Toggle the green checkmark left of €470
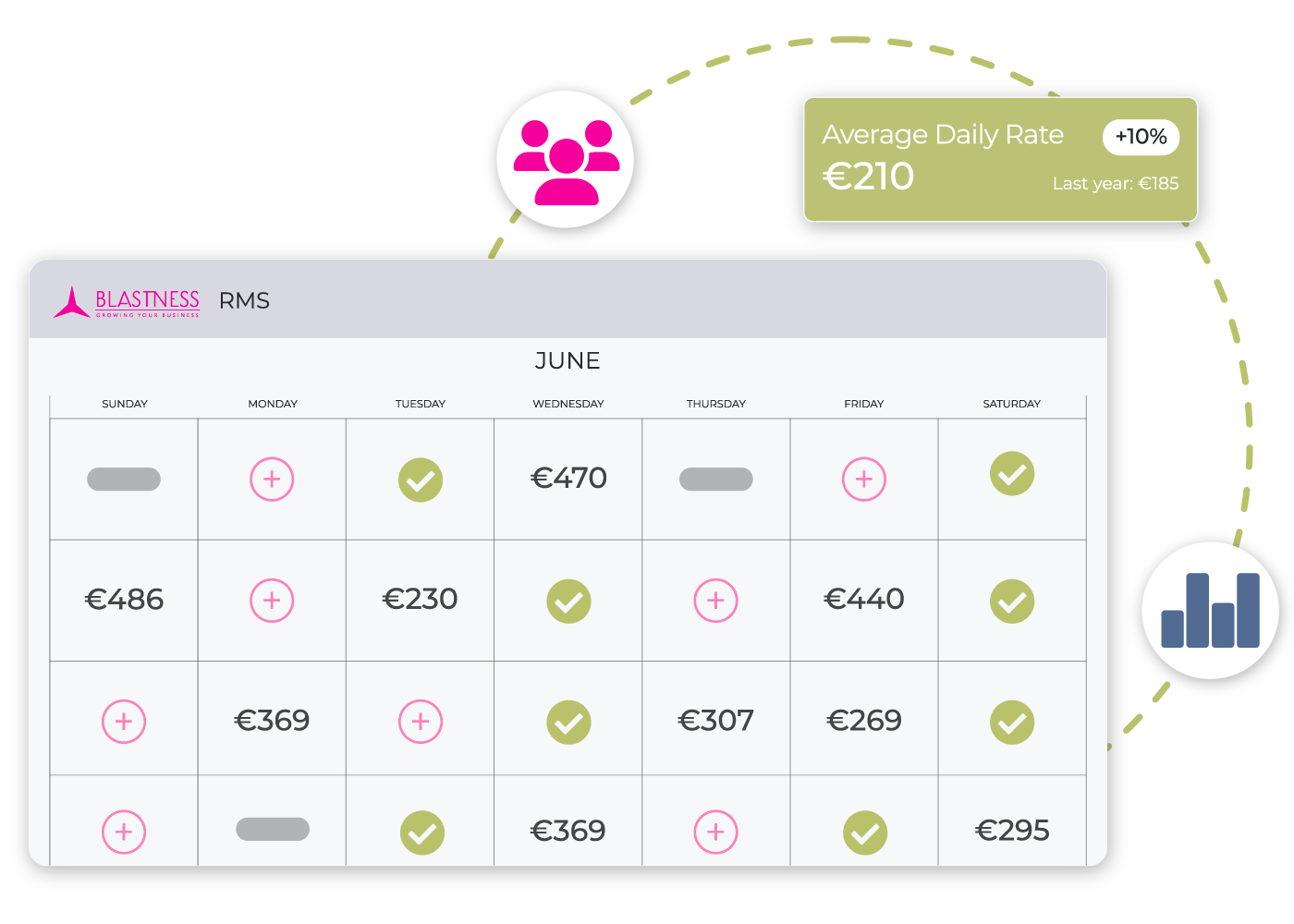 (x=421, y=480)
